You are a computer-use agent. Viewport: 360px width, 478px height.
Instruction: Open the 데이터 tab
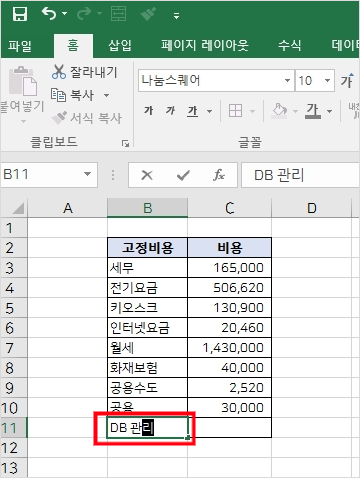345,46
